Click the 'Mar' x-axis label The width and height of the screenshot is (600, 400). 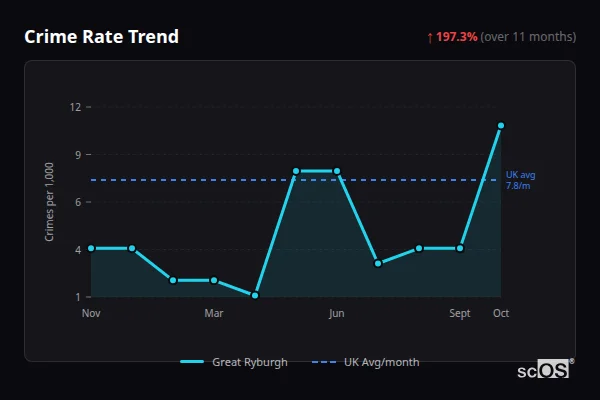214,313
